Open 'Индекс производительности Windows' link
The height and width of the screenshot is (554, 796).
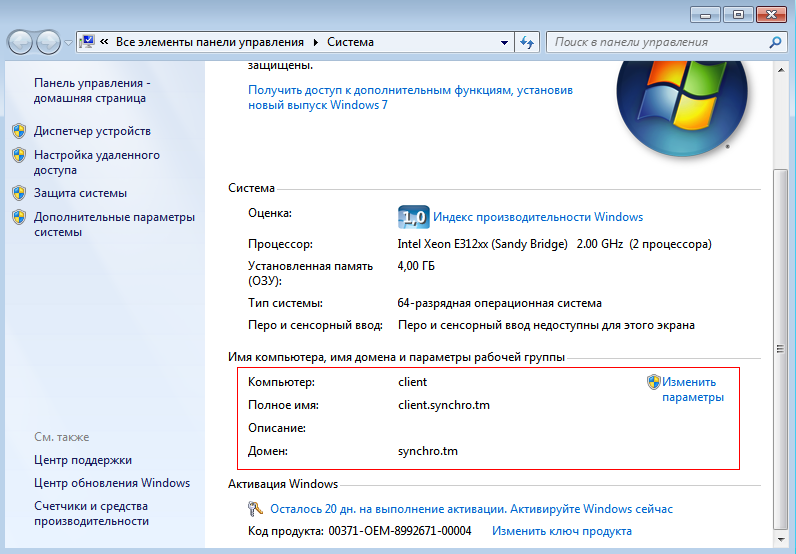[538, 217]
